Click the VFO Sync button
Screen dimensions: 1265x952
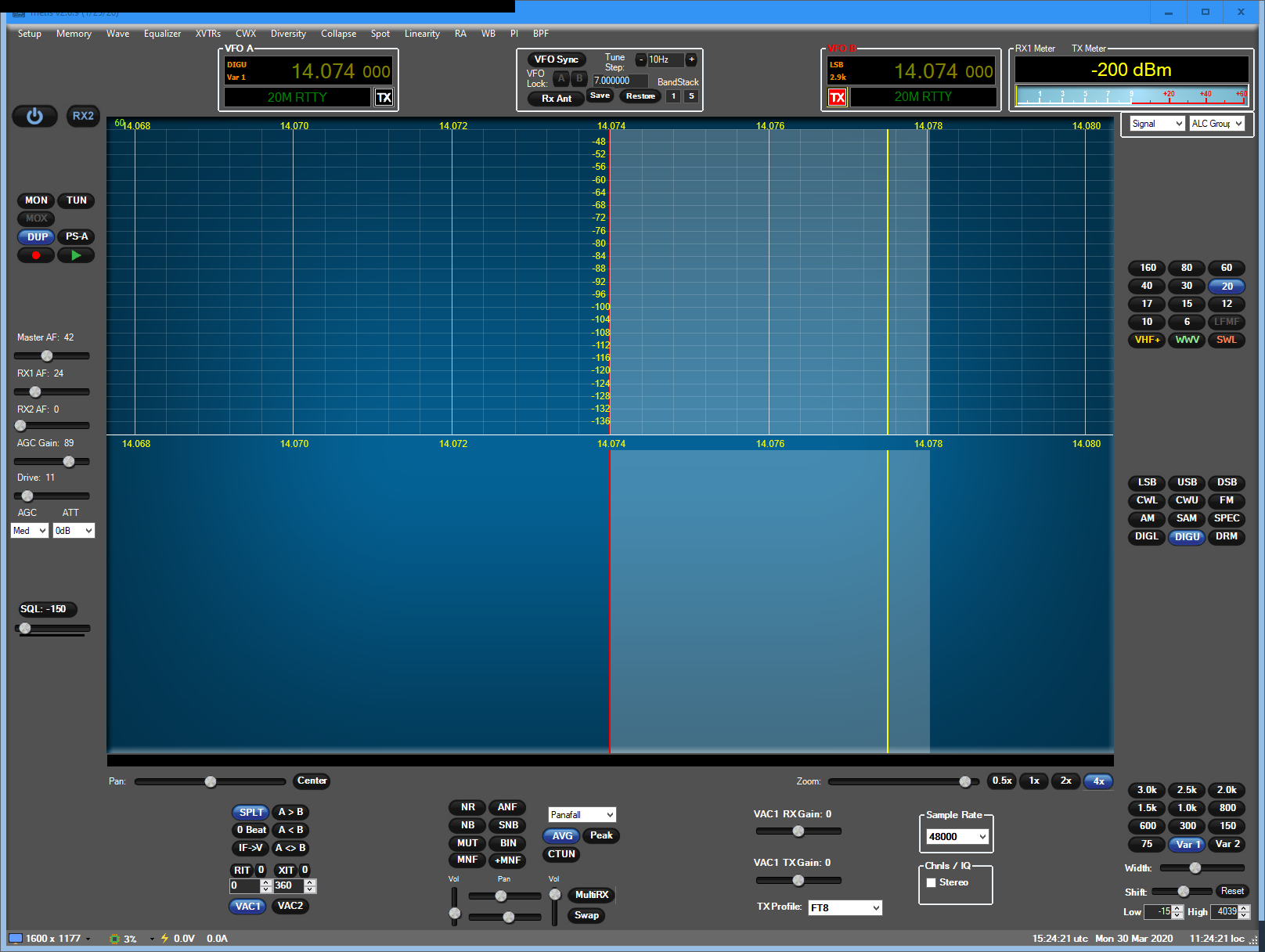tap(556, 59)
